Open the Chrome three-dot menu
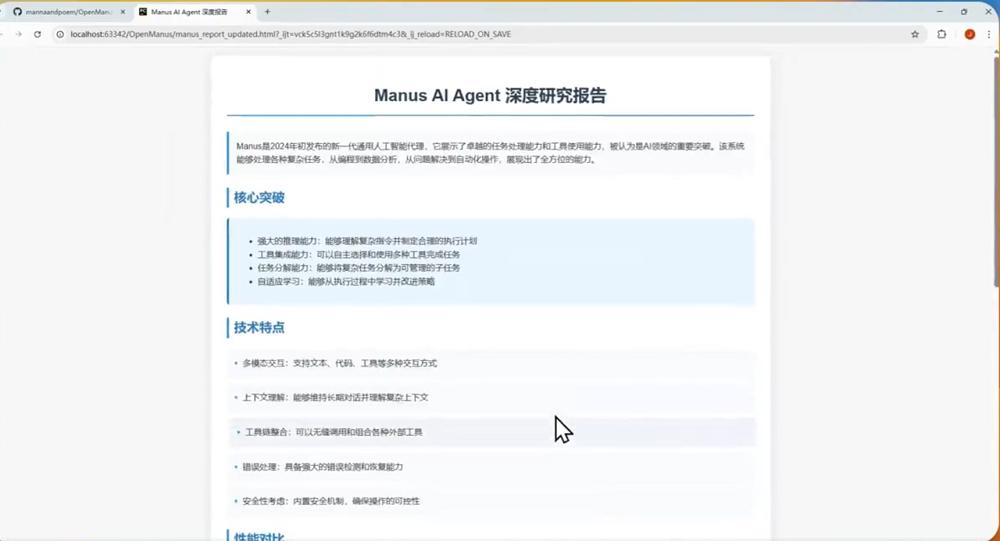This screenshot has width=1000, height=541. (989, 34)
